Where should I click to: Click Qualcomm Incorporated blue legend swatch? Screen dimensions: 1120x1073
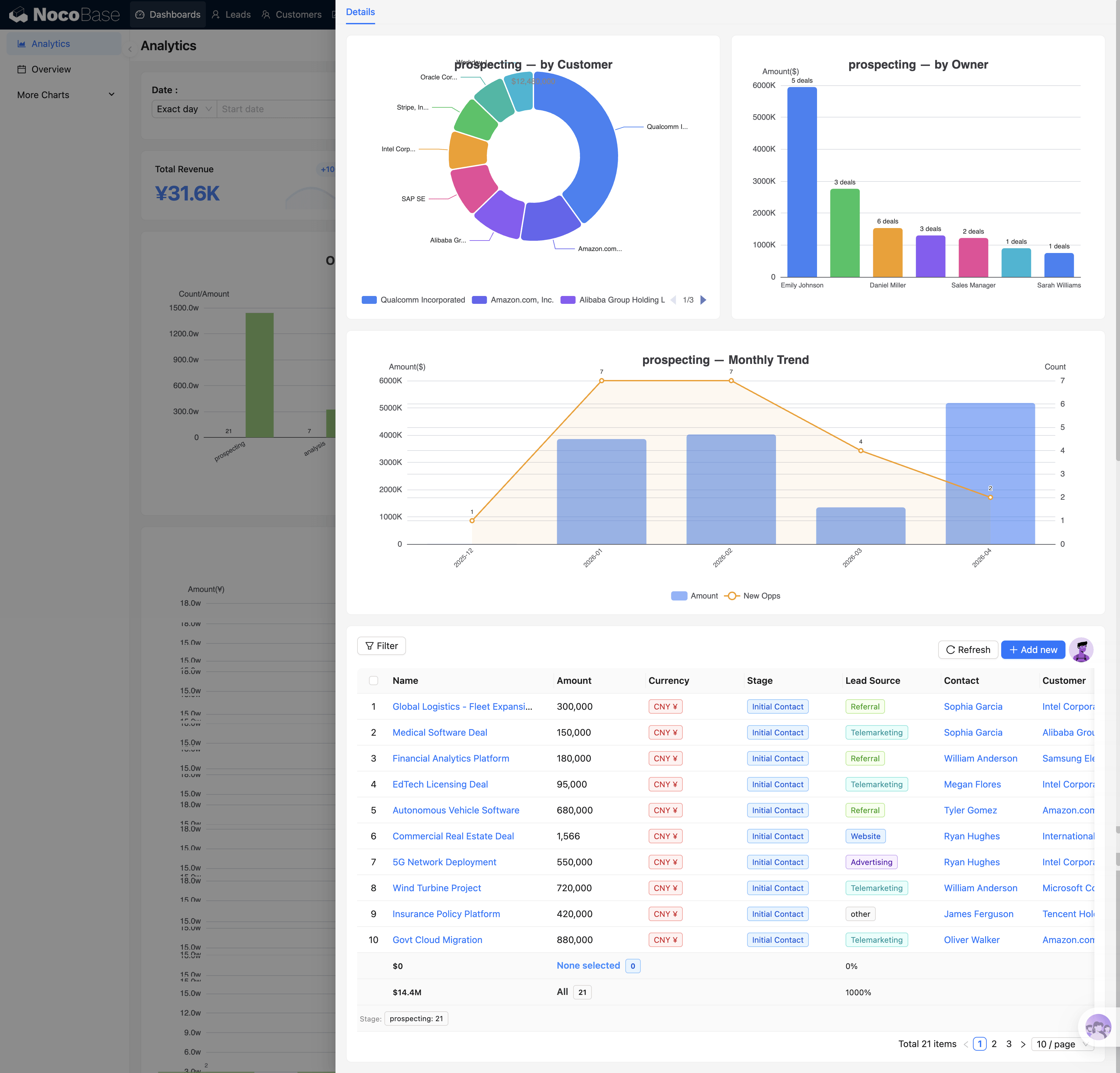pos(369,300)
